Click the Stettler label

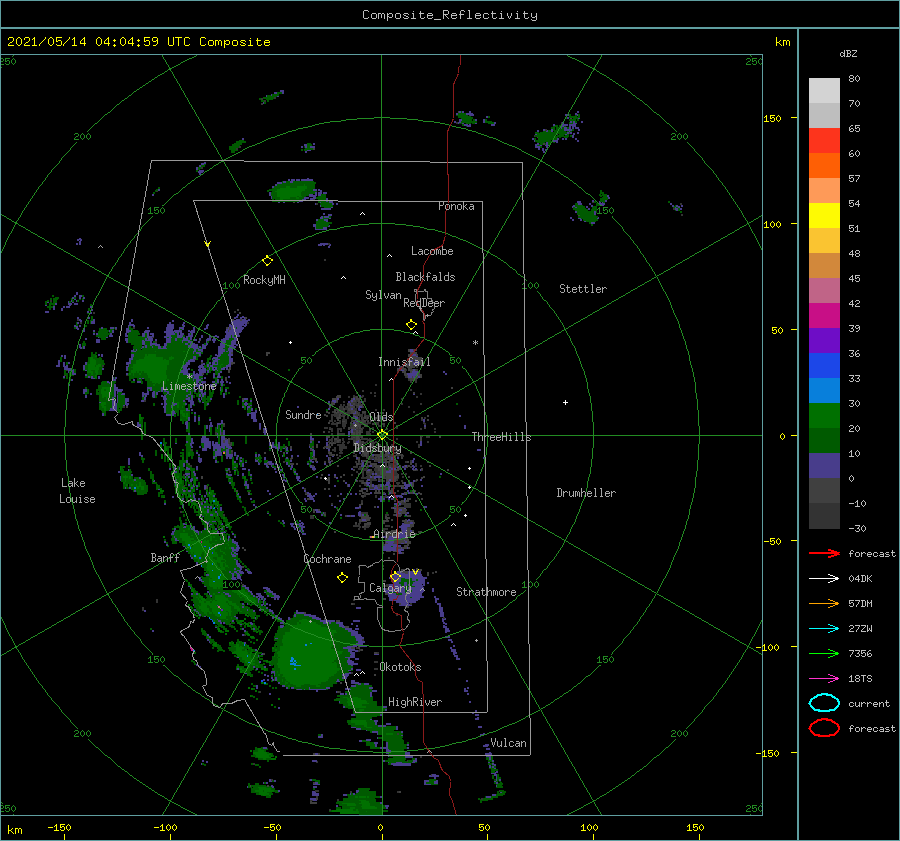583,289
